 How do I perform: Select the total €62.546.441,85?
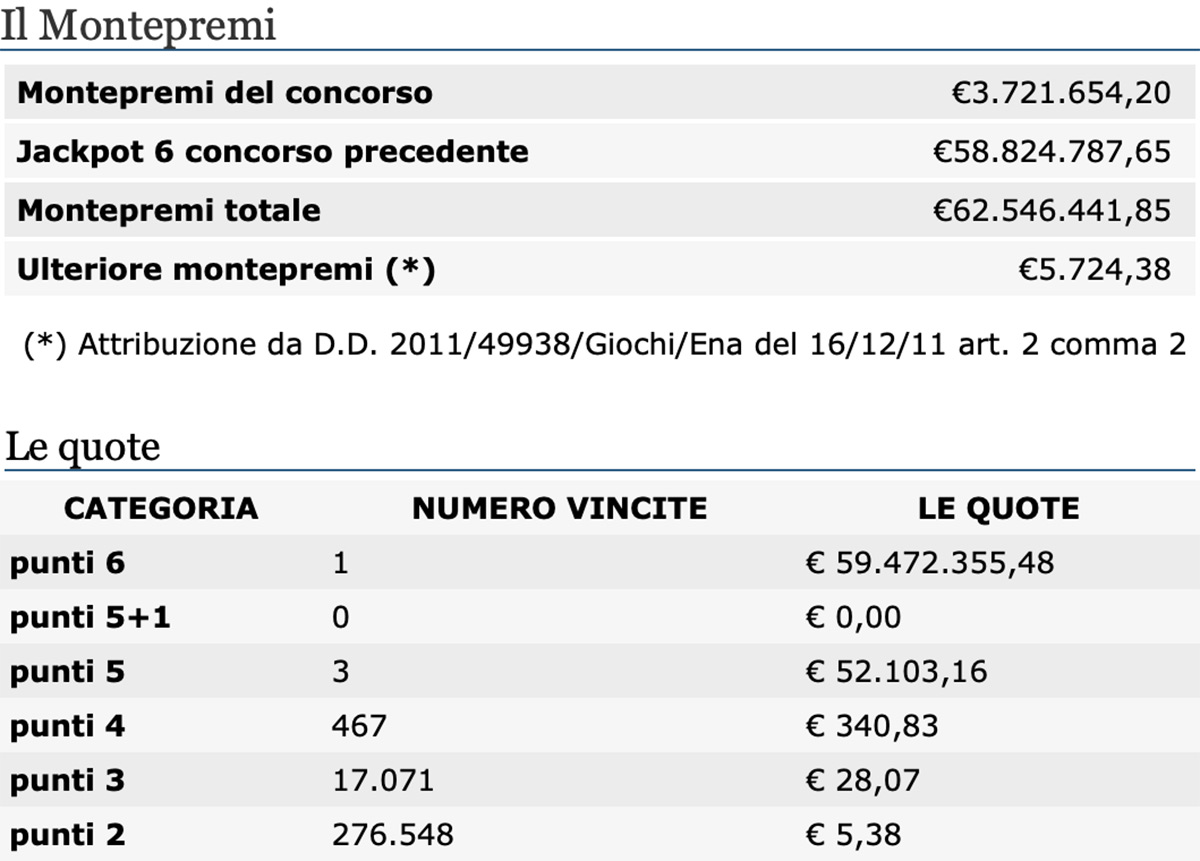(1052, 211)
